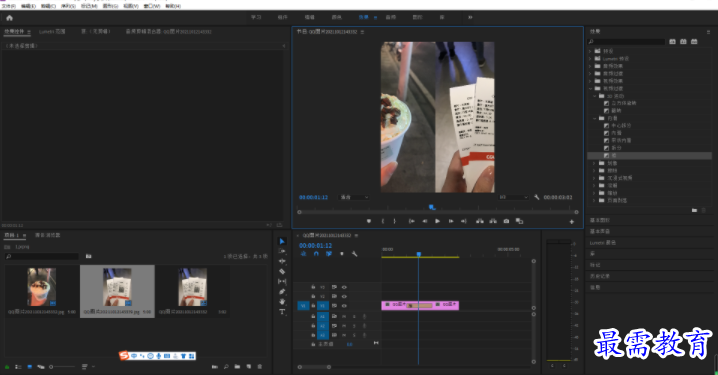Open the zoom level dropdown (适合)
The width and height of the screenshot is (718, 375).
click(x=354, y=197)
